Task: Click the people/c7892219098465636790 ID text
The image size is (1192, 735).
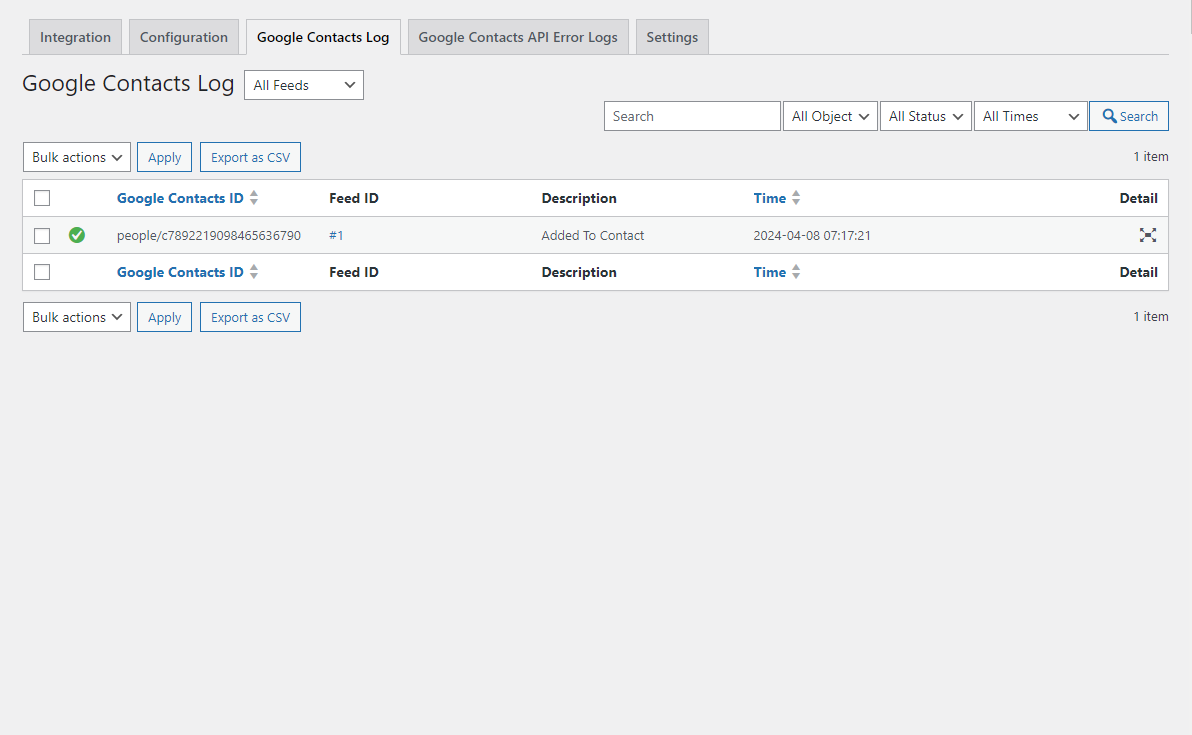Action: [x=209, y=236]
